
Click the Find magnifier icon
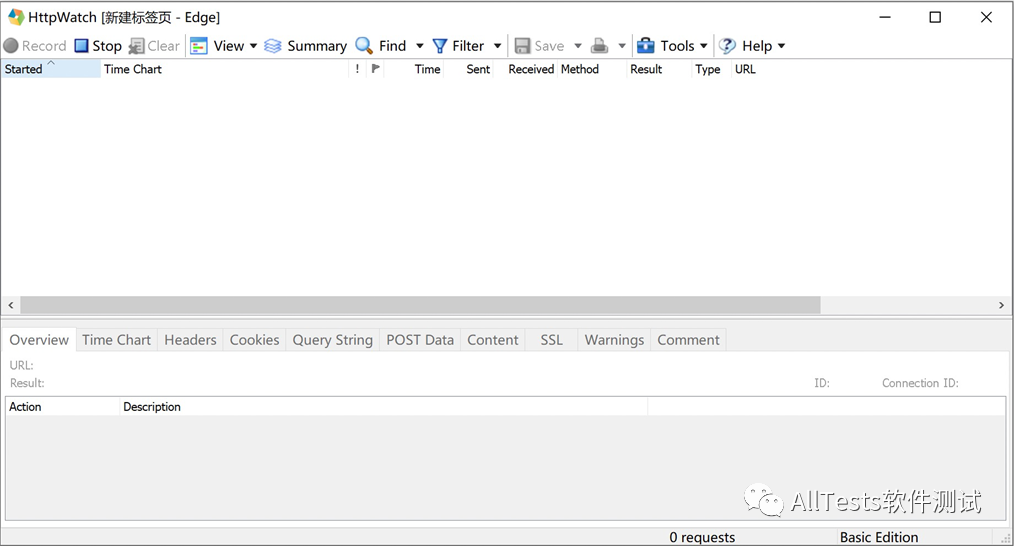(364, 46)
